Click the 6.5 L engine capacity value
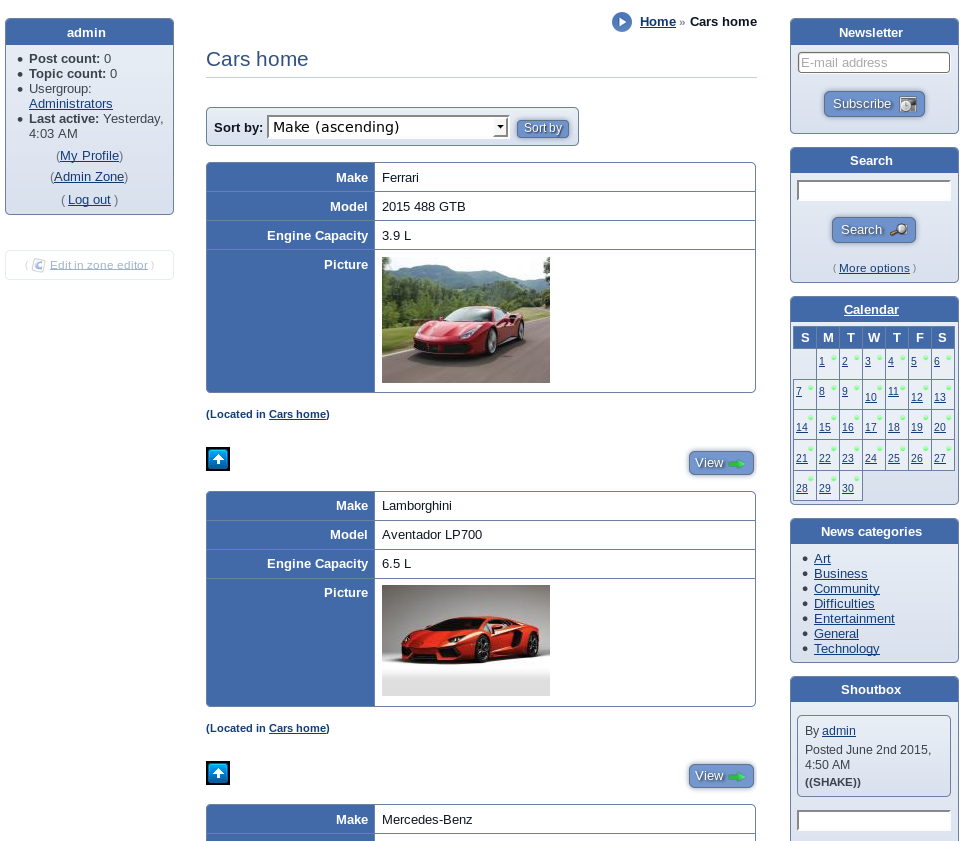 click(x=397, y=564)
